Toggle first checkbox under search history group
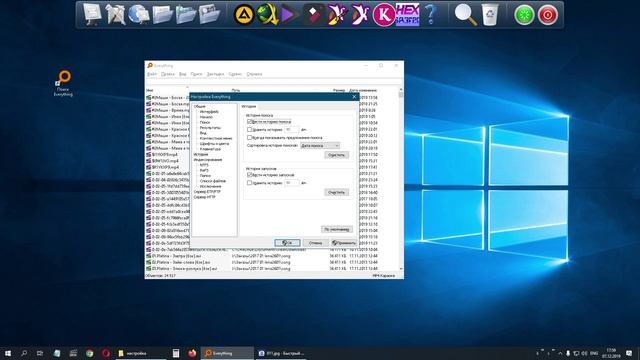This screenshot has width=640, height=360. coord(249,122)
